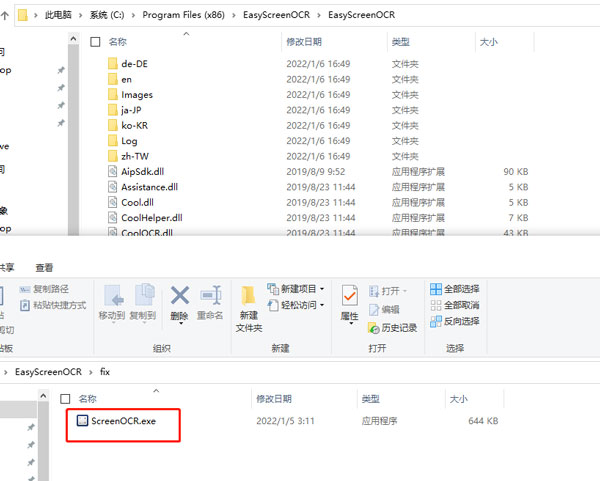Expand chevron after Program Files (x86) breadcrumb
Viewport: 600px width, 481px height.
pos(234,15)
